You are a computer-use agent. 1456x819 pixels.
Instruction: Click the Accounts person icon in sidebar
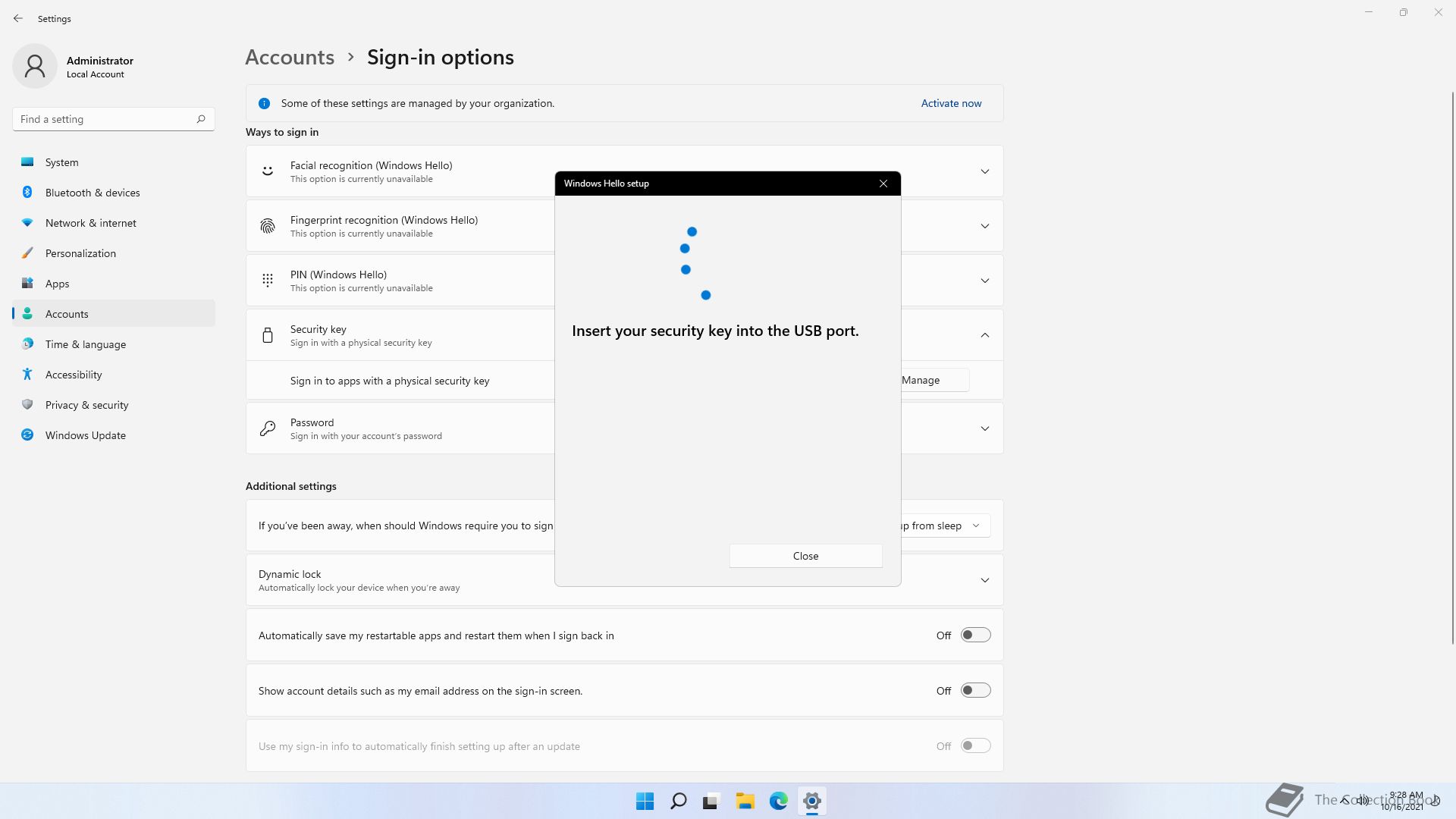point(27,314)
